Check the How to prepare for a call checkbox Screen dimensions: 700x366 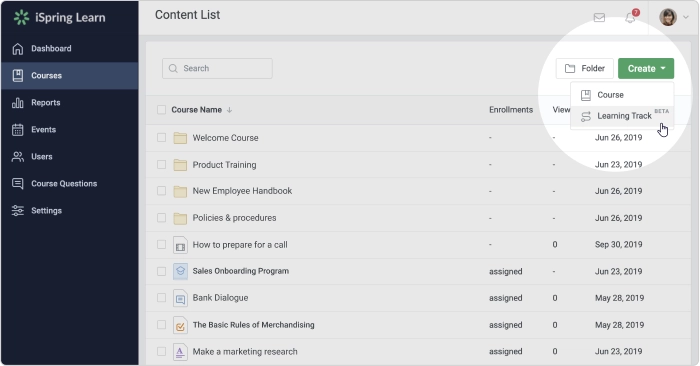tap(161, 245)
